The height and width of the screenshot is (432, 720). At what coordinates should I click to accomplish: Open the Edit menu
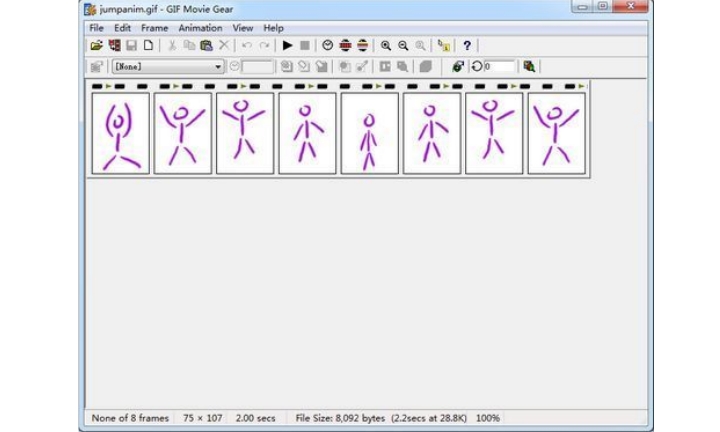click(122, 28)
